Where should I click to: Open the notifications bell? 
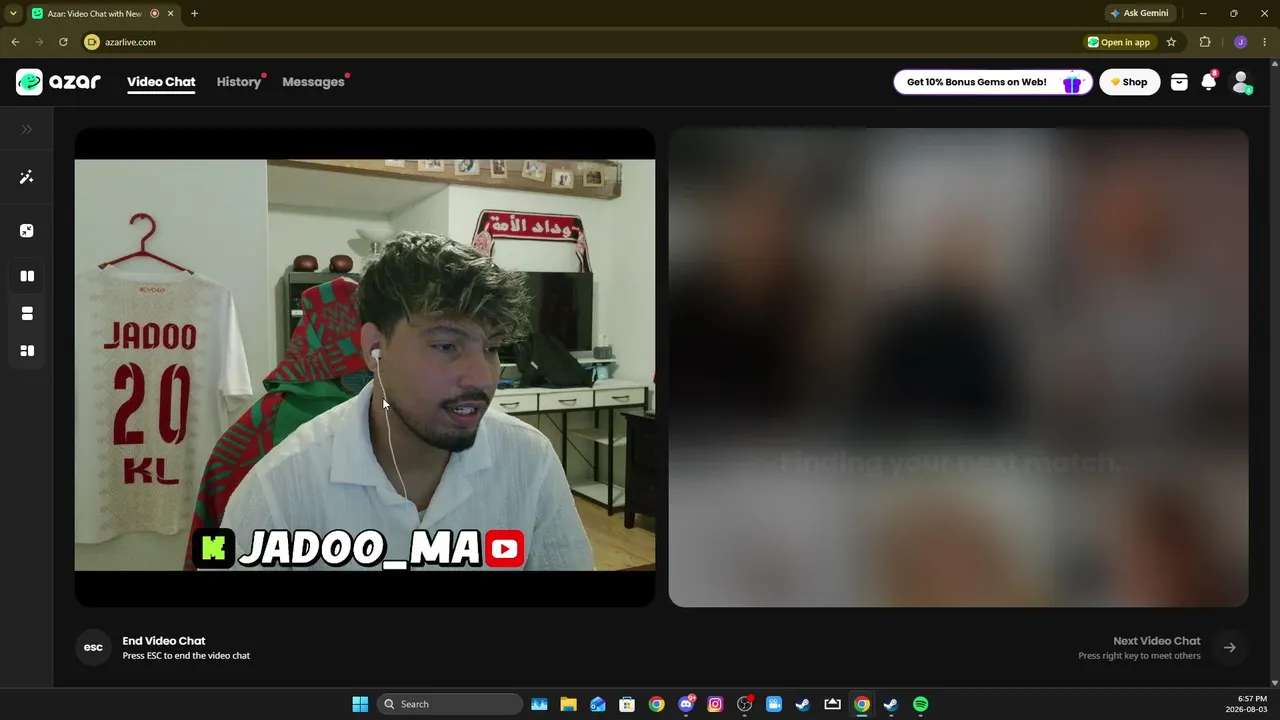(x=1209, y=82)
